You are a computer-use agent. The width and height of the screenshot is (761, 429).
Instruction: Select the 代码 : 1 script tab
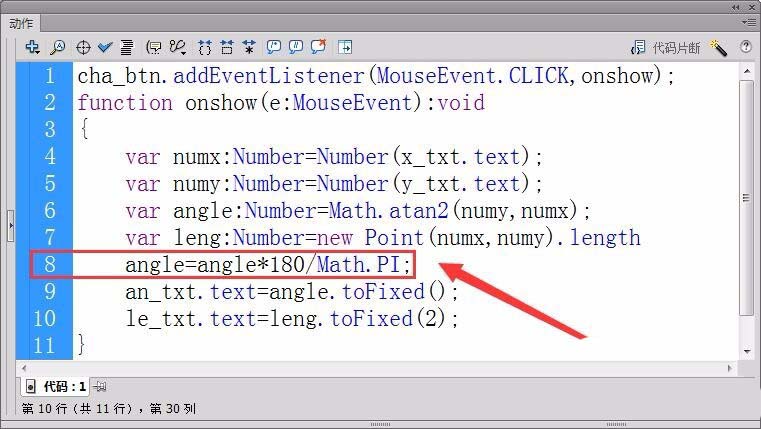[56, 387]
